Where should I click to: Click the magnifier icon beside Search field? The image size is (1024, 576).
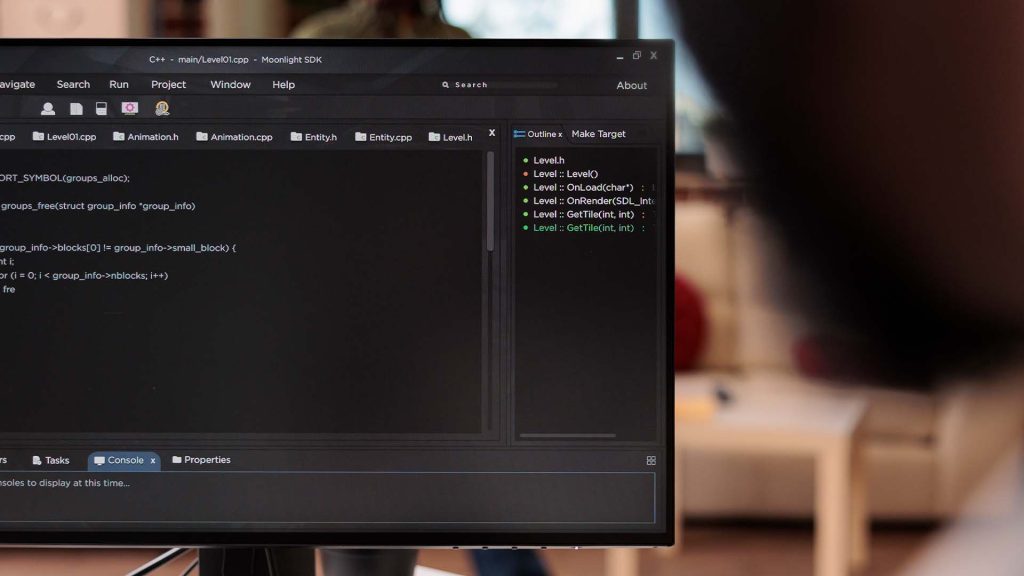pyautogui.click(x=446, y=85)
